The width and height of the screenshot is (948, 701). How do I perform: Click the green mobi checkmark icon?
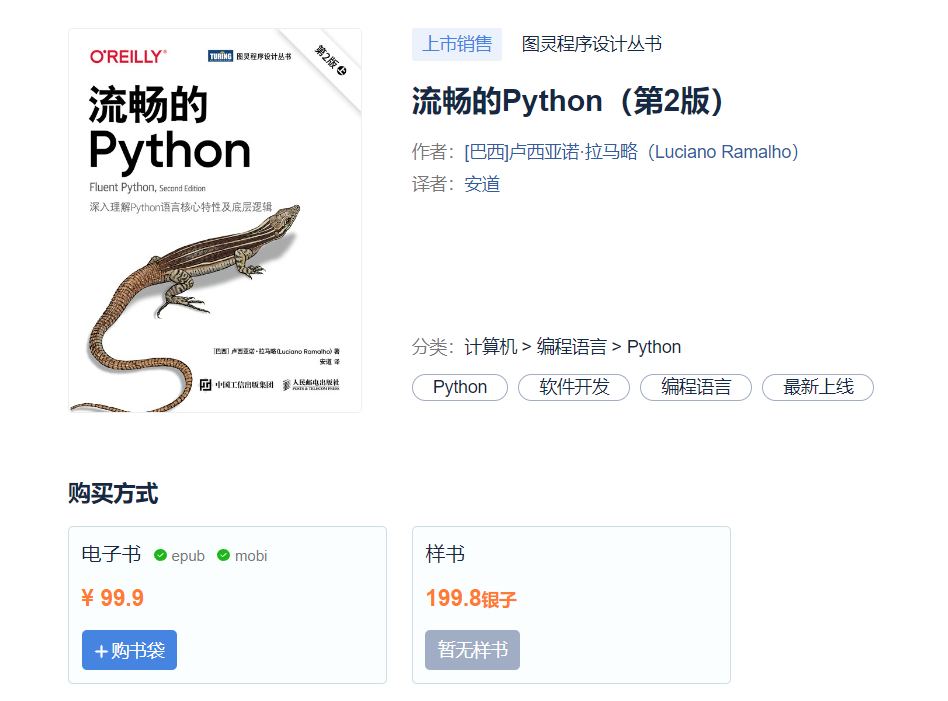coord(224,555)
